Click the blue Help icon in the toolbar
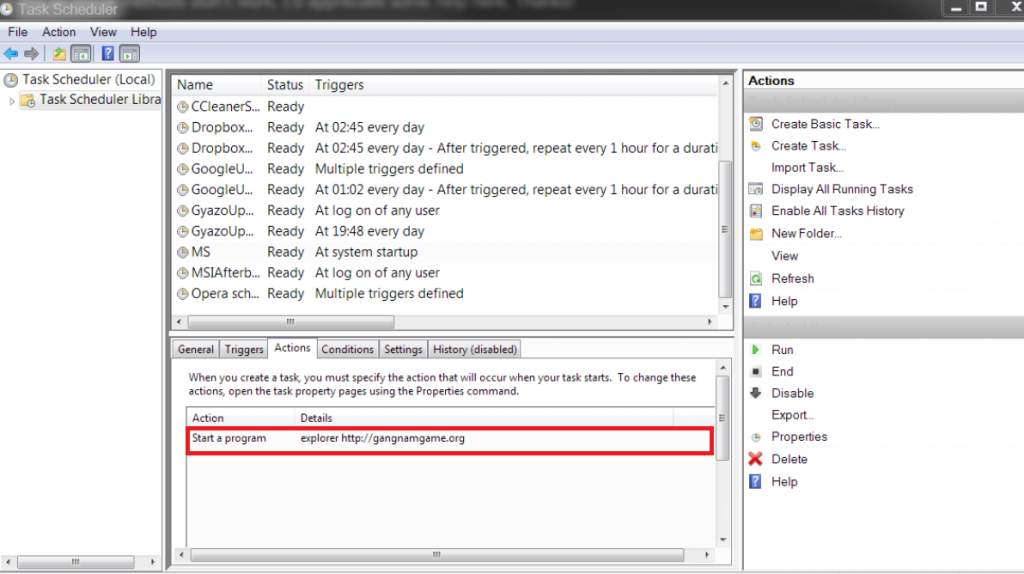Image resolution: width=1024 pixels, height=574 pixels. click(x=107, y=54)
